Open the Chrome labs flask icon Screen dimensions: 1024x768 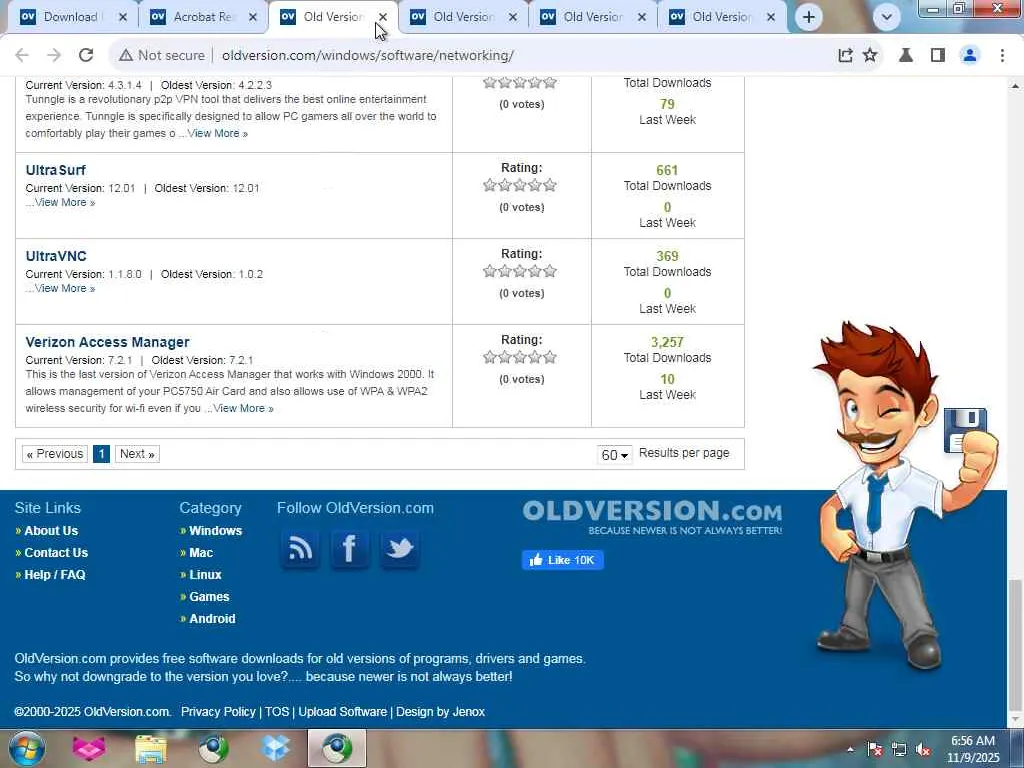906,56
